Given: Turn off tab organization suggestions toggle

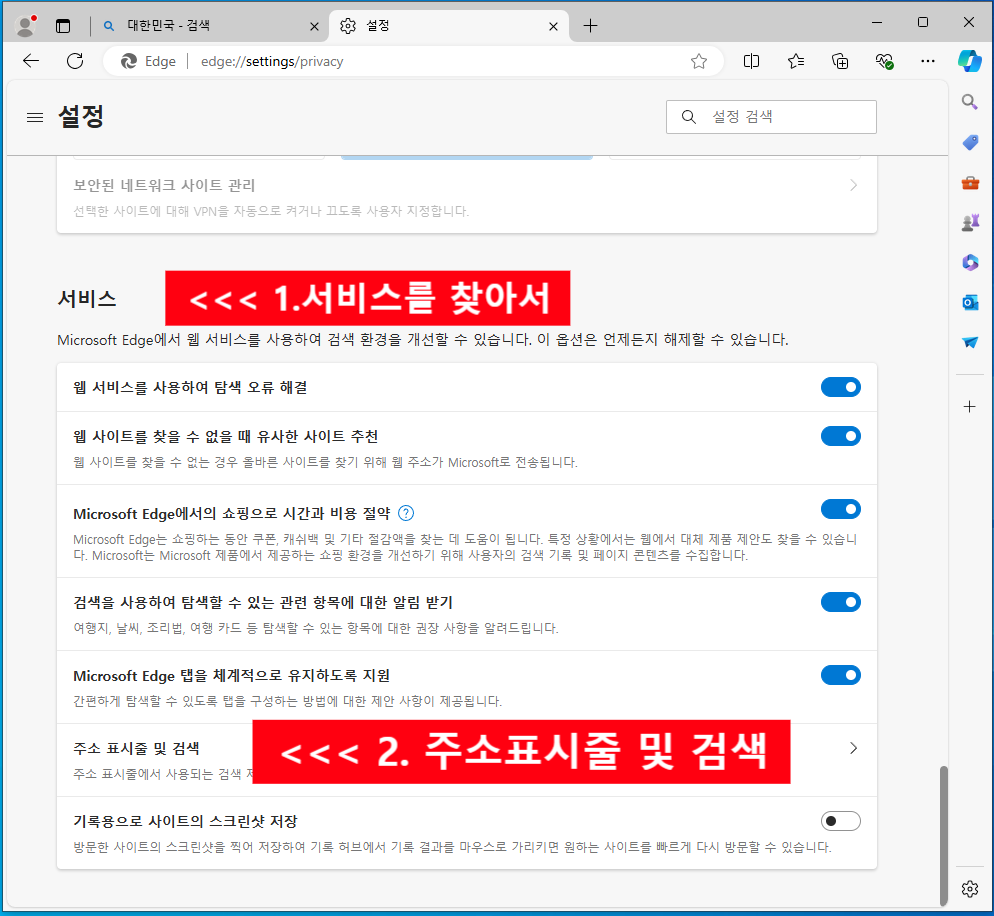Looking at the screenshot, I should [x=841, y=675].
